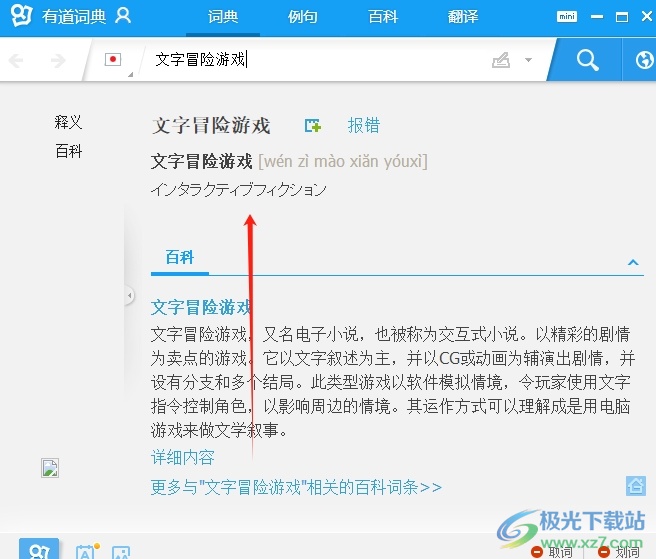Click the dictionary icon in bottom bar
The height and width of the screenshot is (559, 656).
[x=38, y=551]
